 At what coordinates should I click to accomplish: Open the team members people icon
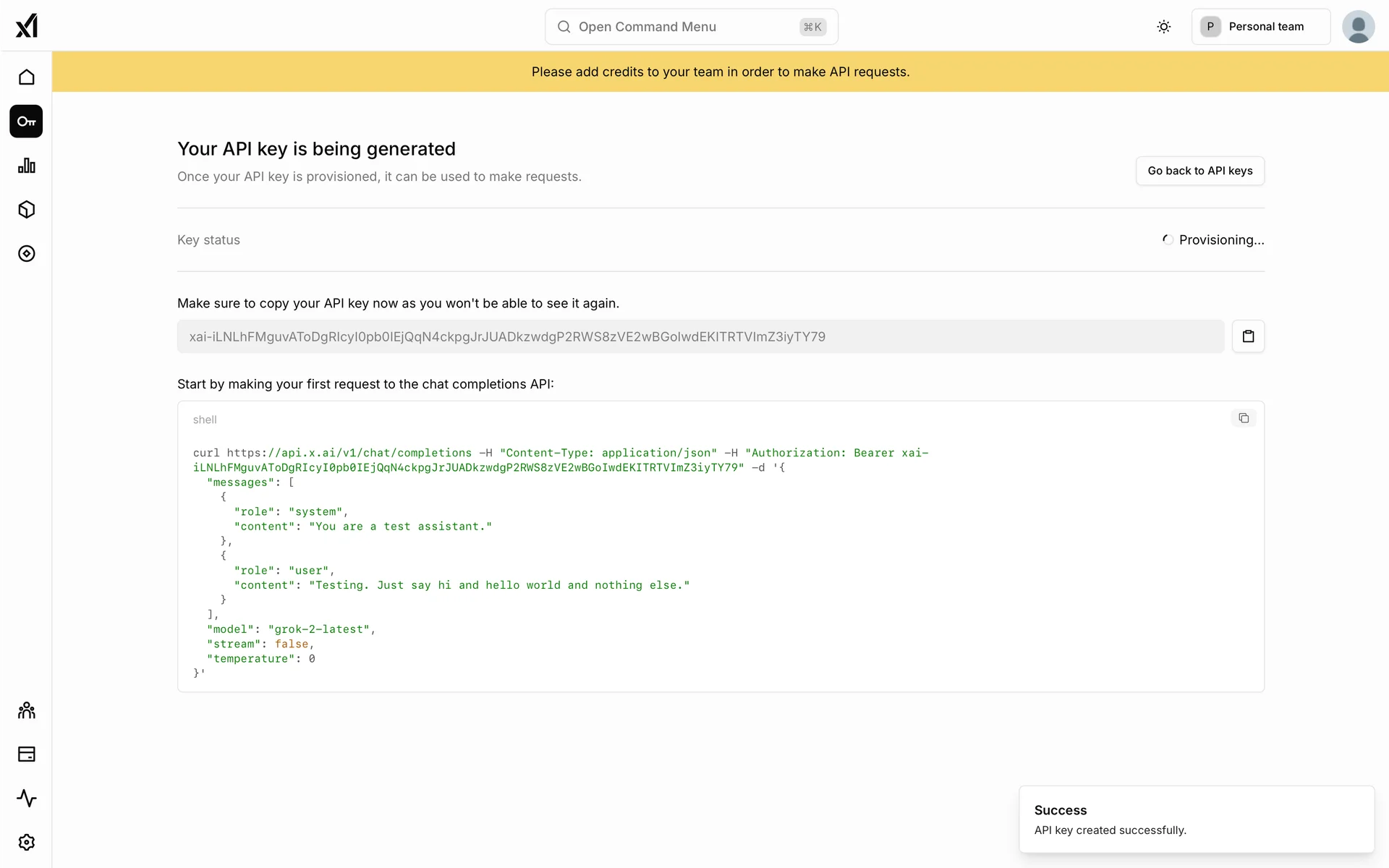27,710
